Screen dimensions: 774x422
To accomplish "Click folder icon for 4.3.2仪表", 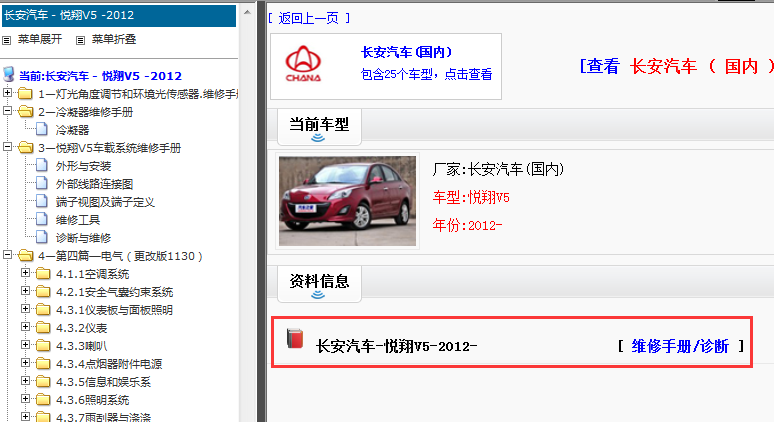I will click(43, 328).
